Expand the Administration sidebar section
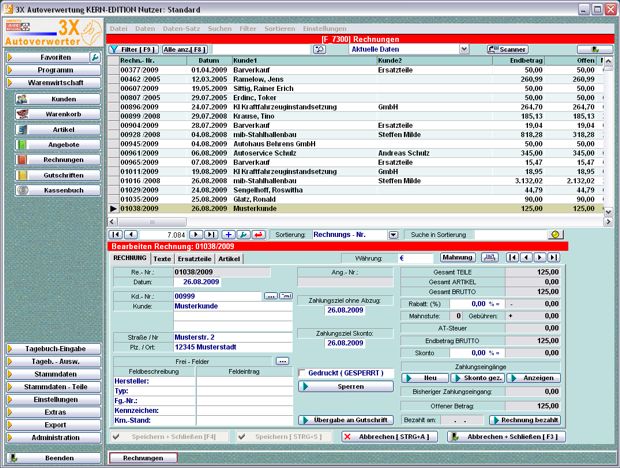This screenshot has height=468, width=620. pos(53,437)
